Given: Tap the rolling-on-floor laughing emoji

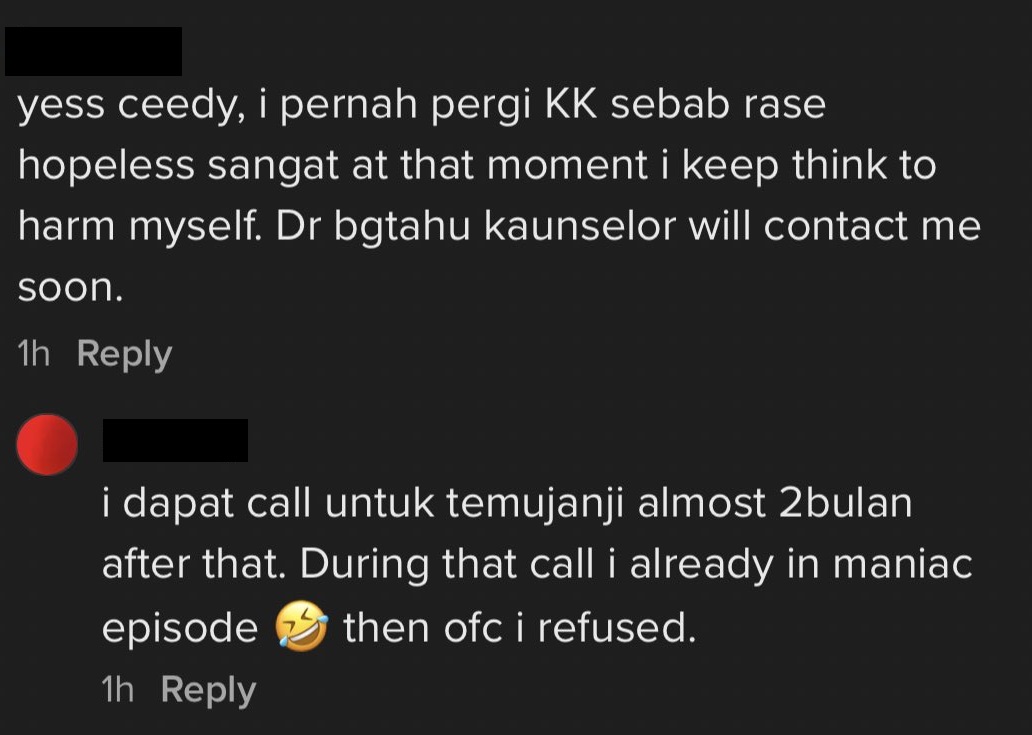Looking at the screenshot, I should 301,626.
